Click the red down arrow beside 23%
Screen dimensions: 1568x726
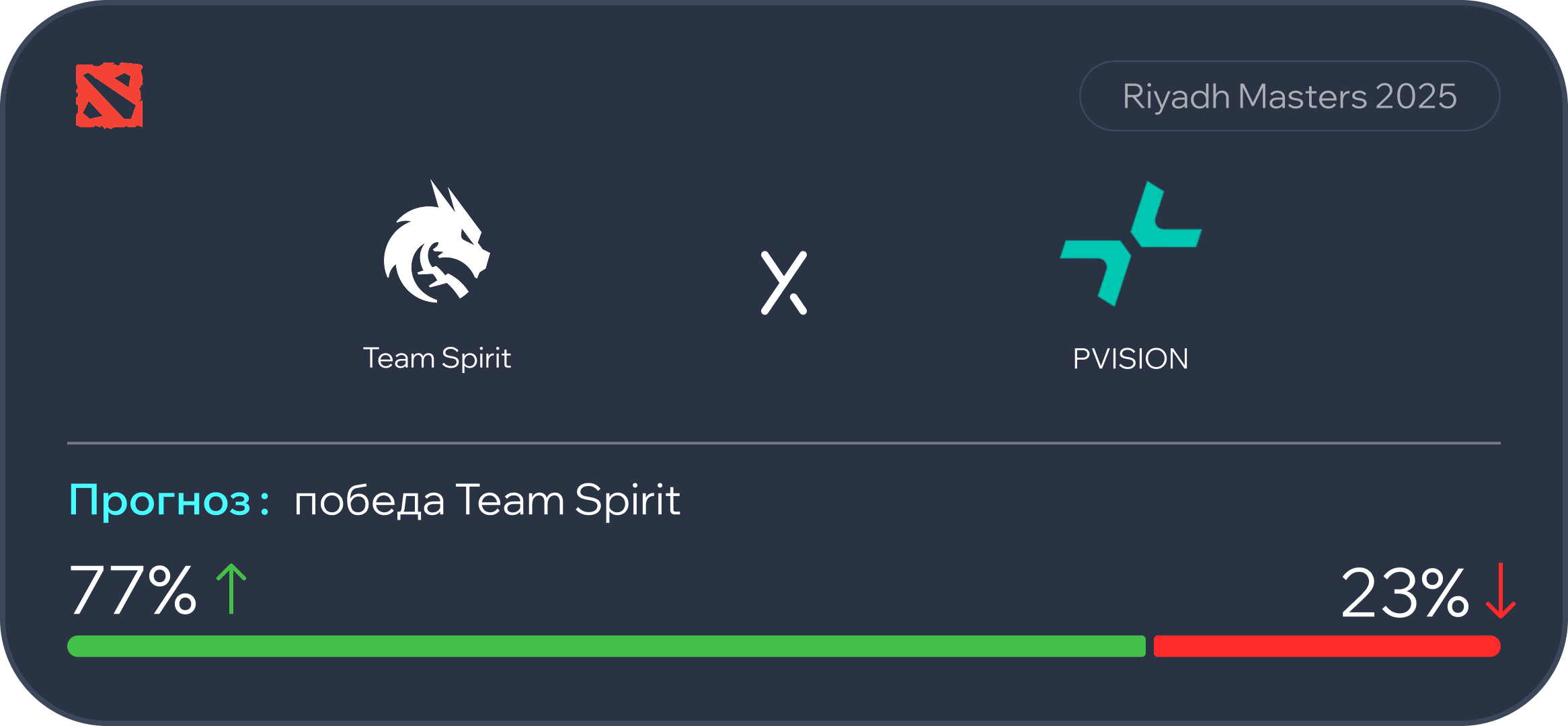point(1499,592)
